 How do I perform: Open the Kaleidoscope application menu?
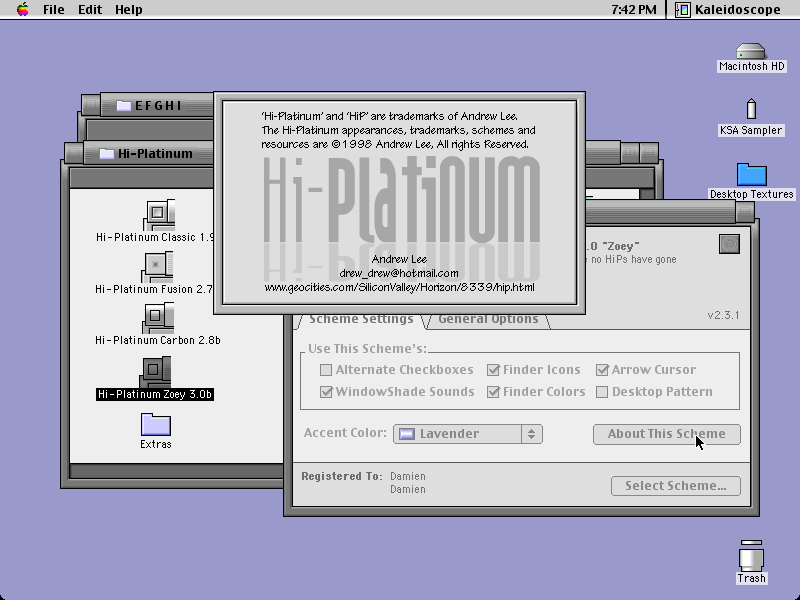coord(728,9)
